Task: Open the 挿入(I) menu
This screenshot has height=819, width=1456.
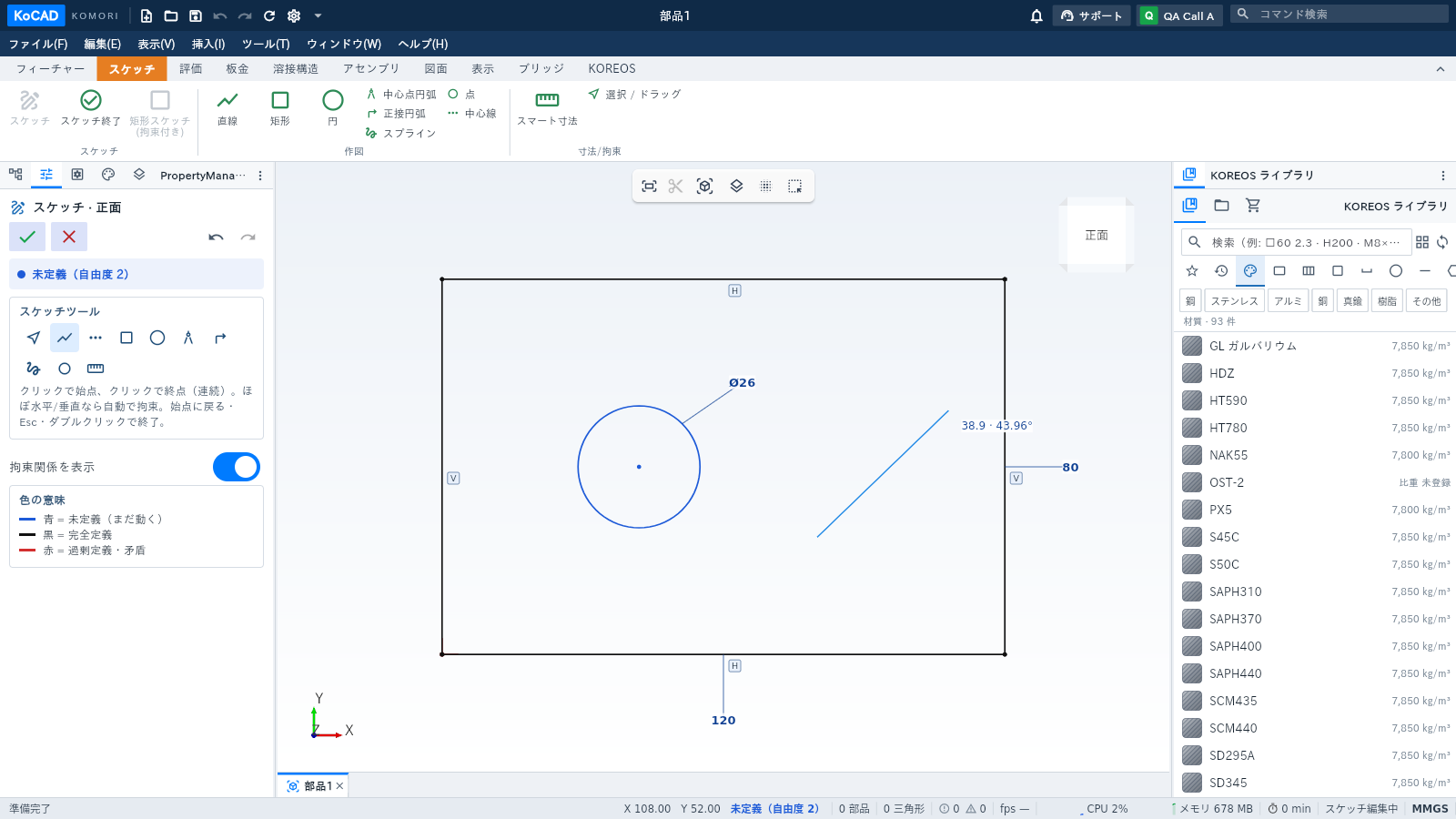Action: click(208, 44)
